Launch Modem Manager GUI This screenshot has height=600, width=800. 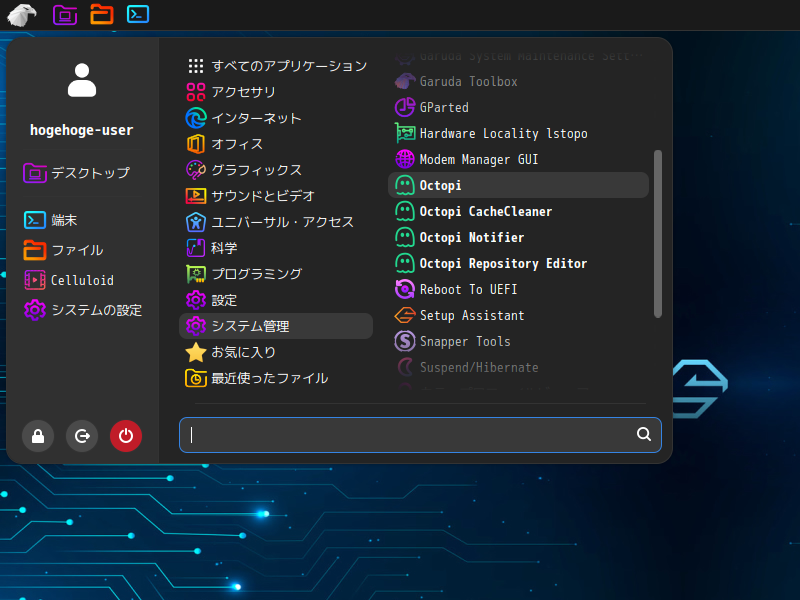pos(518,160)
